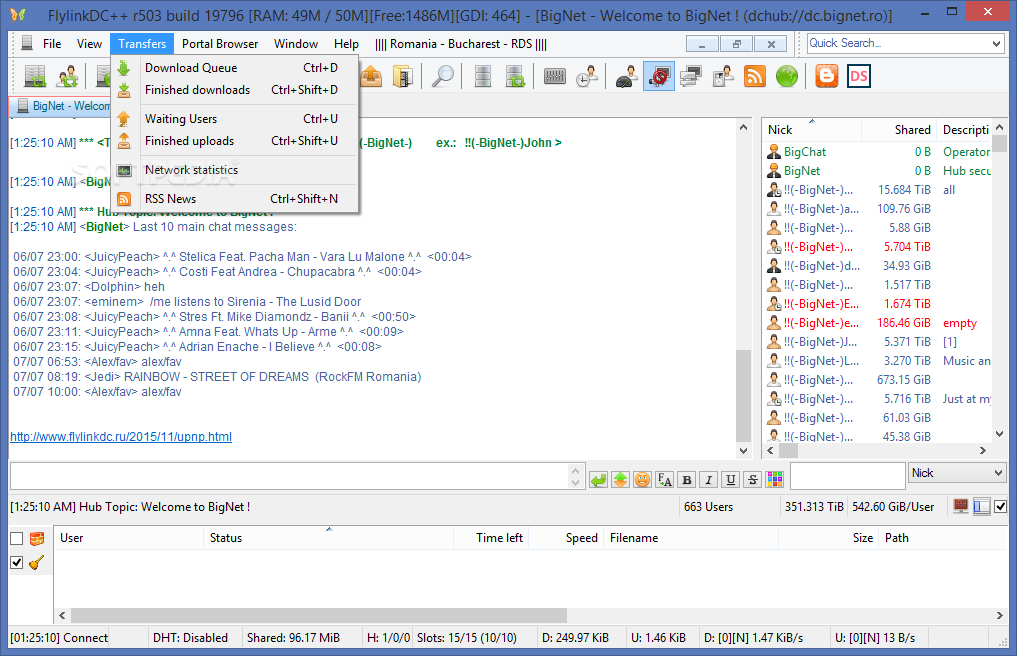The image size is (1017, 656).
Task: Click the chat message input box
Action: (x=291, y=476)
